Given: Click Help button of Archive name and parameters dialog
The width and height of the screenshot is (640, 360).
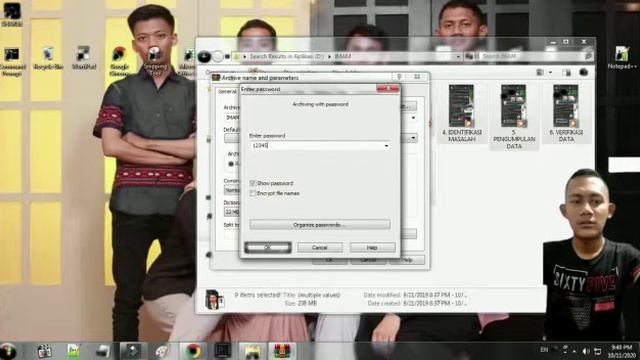Looking at the screenshot, I should 407,260.
